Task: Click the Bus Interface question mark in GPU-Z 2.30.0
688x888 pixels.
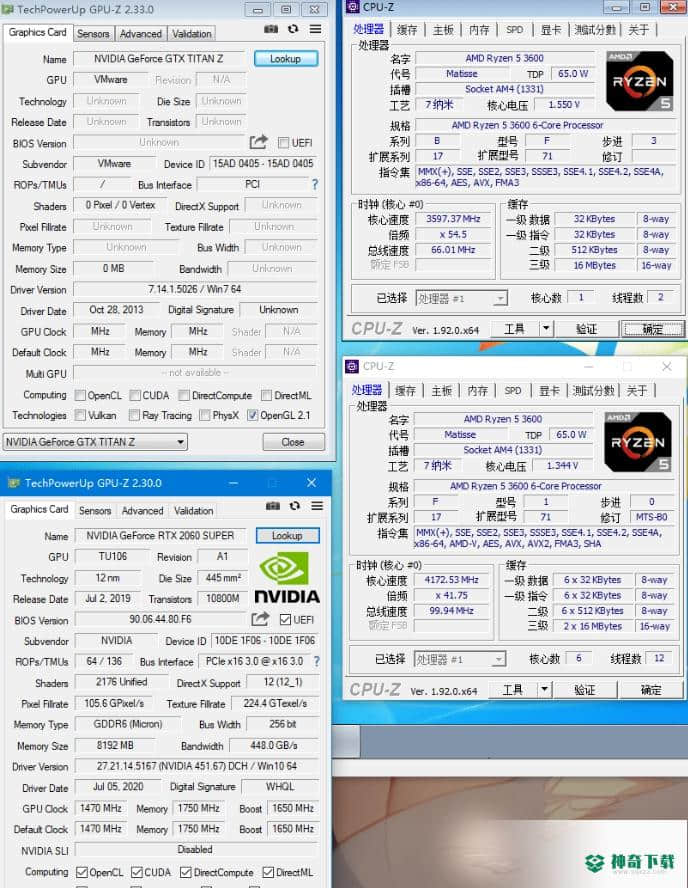Action: coord(317,661)
